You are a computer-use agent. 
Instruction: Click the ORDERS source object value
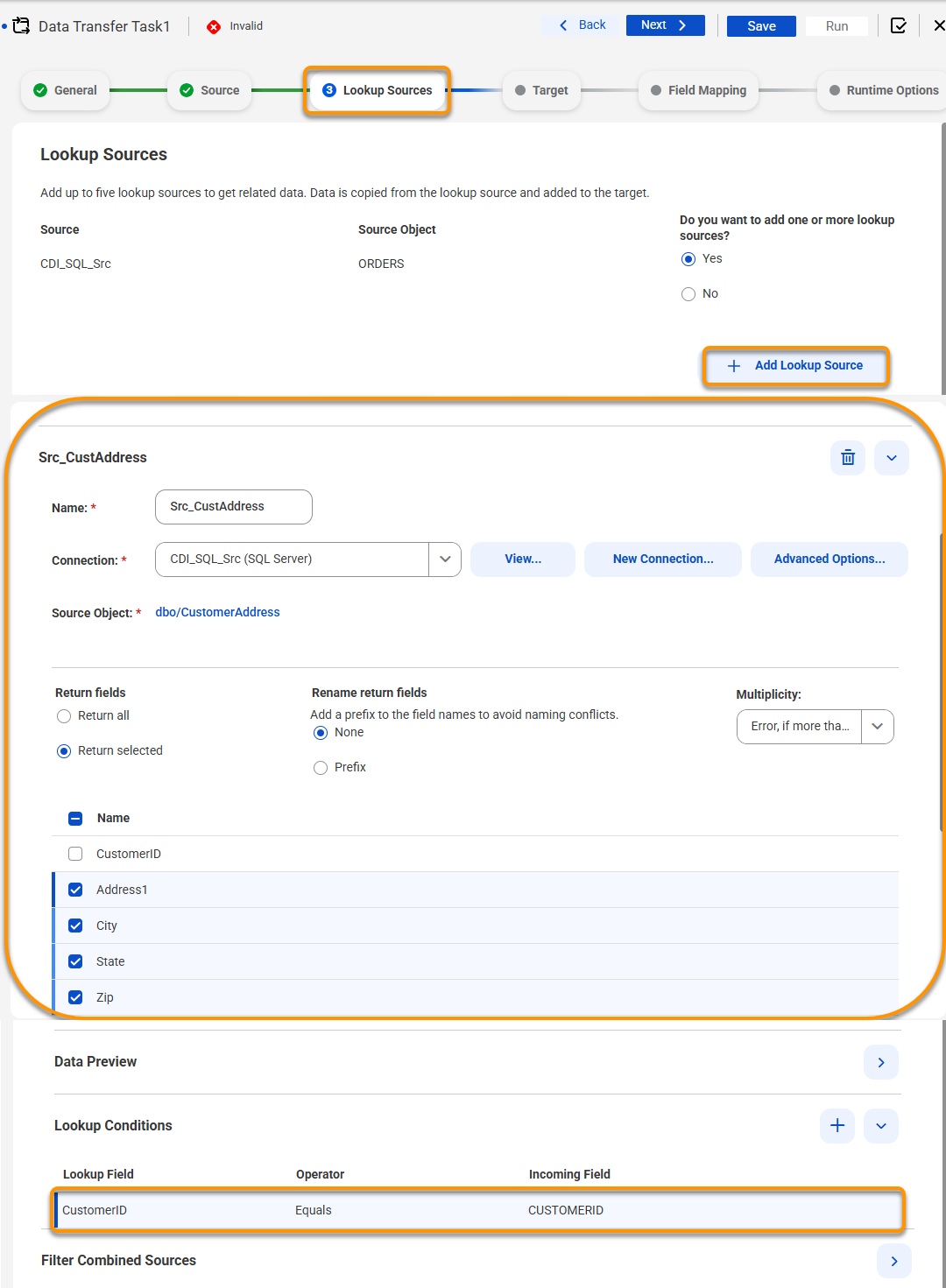(x=381, y=264)
